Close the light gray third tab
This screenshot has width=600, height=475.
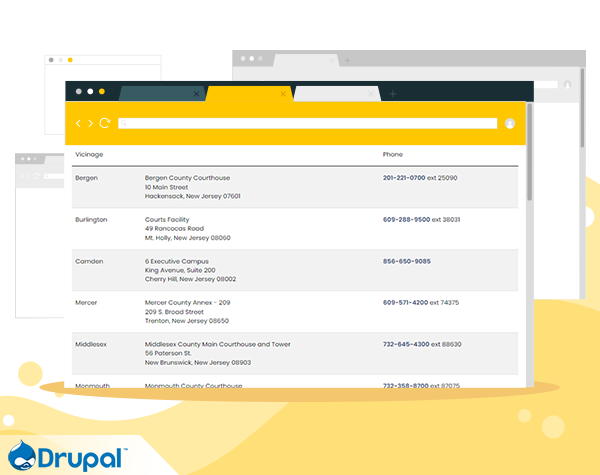pos(371,94)
